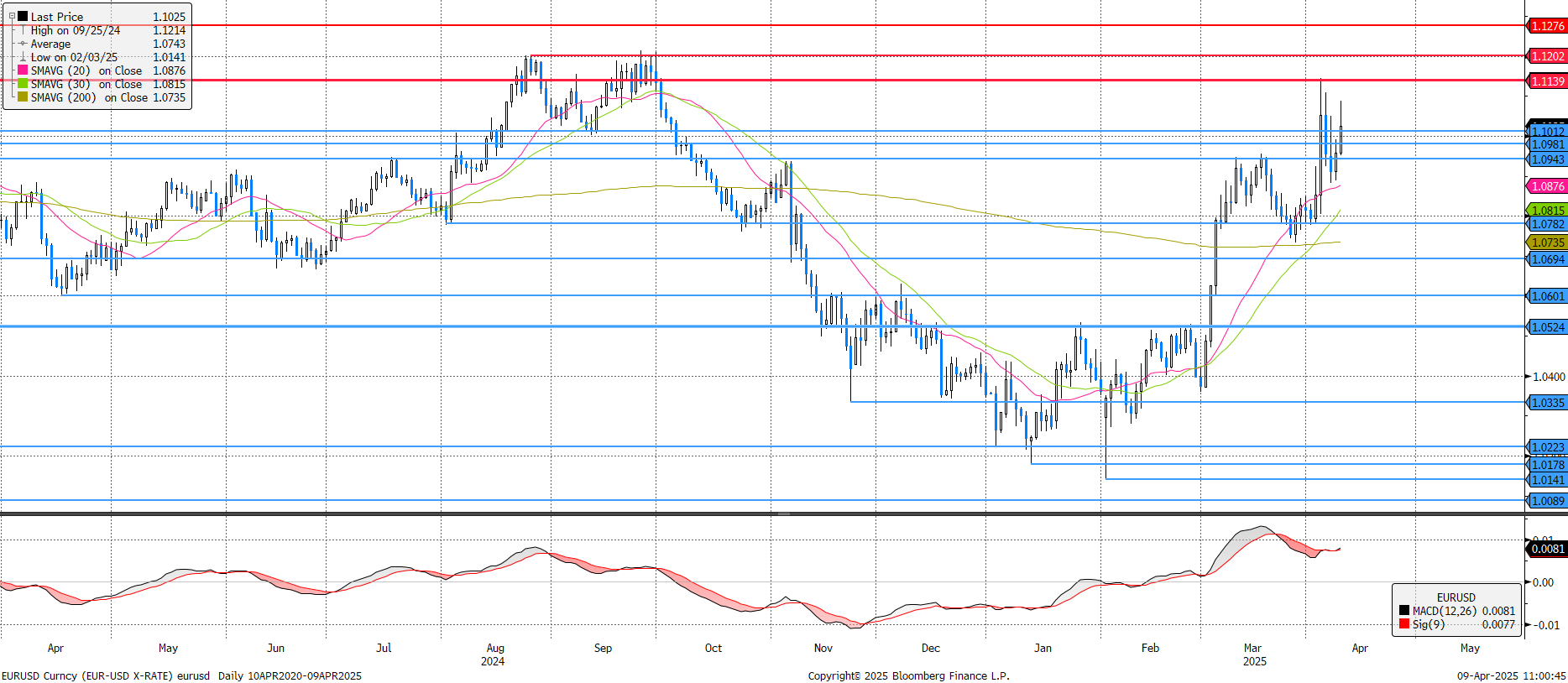Click the 1.0400 axis tick label

[x=1549, y=377]
